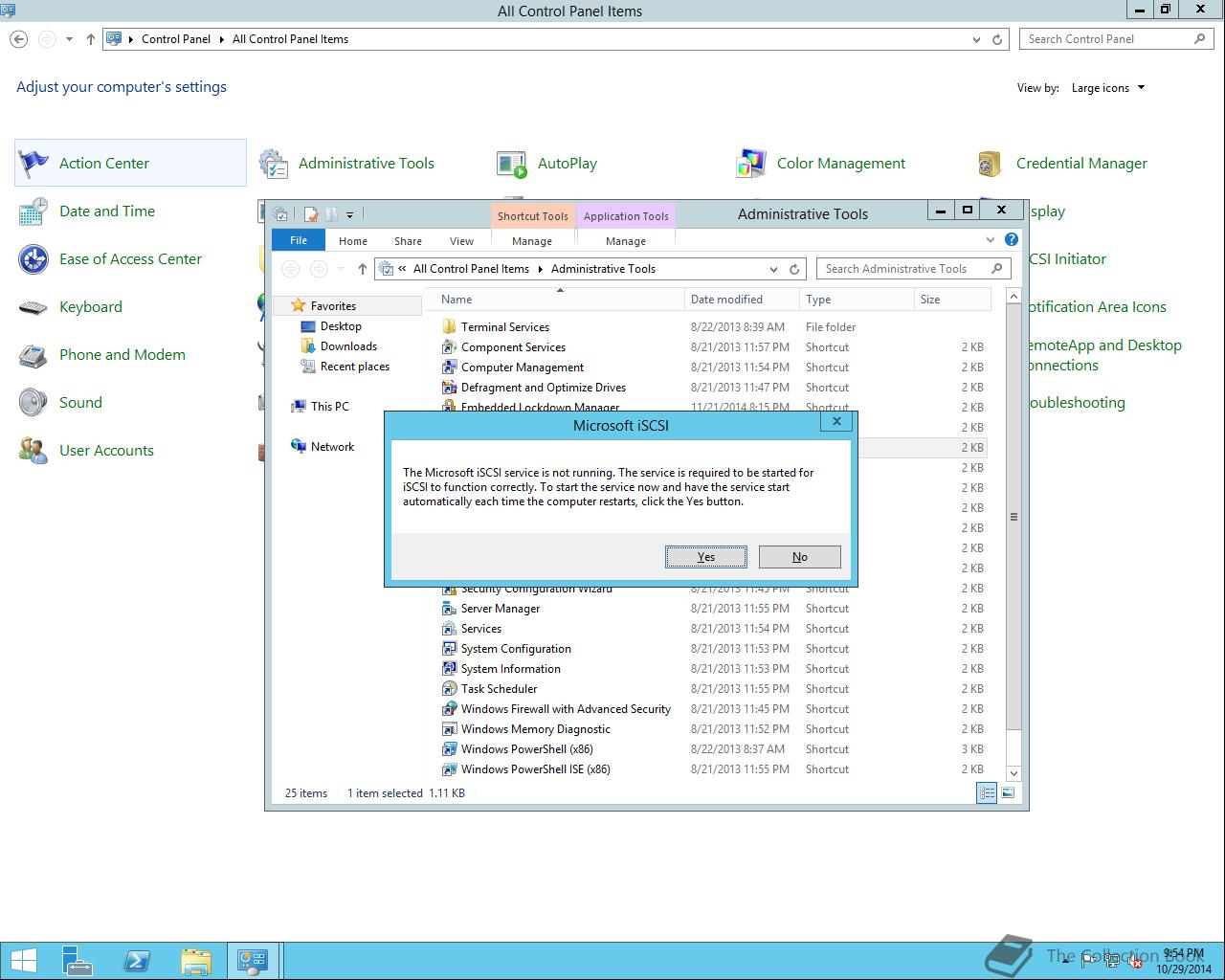Screen dimensions: 1225x980
Task: Open the View by Large icons dropdown
Action: pos(1108,88)
